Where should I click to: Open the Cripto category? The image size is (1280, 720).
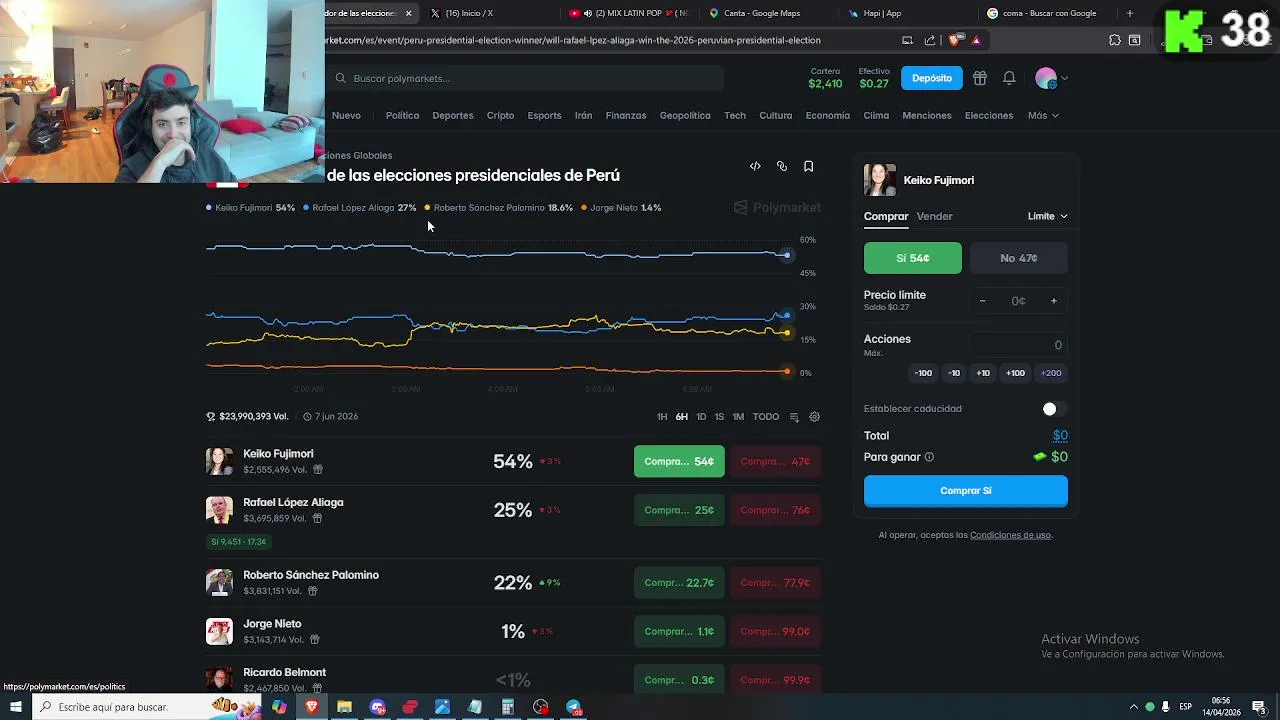(500, 115)
